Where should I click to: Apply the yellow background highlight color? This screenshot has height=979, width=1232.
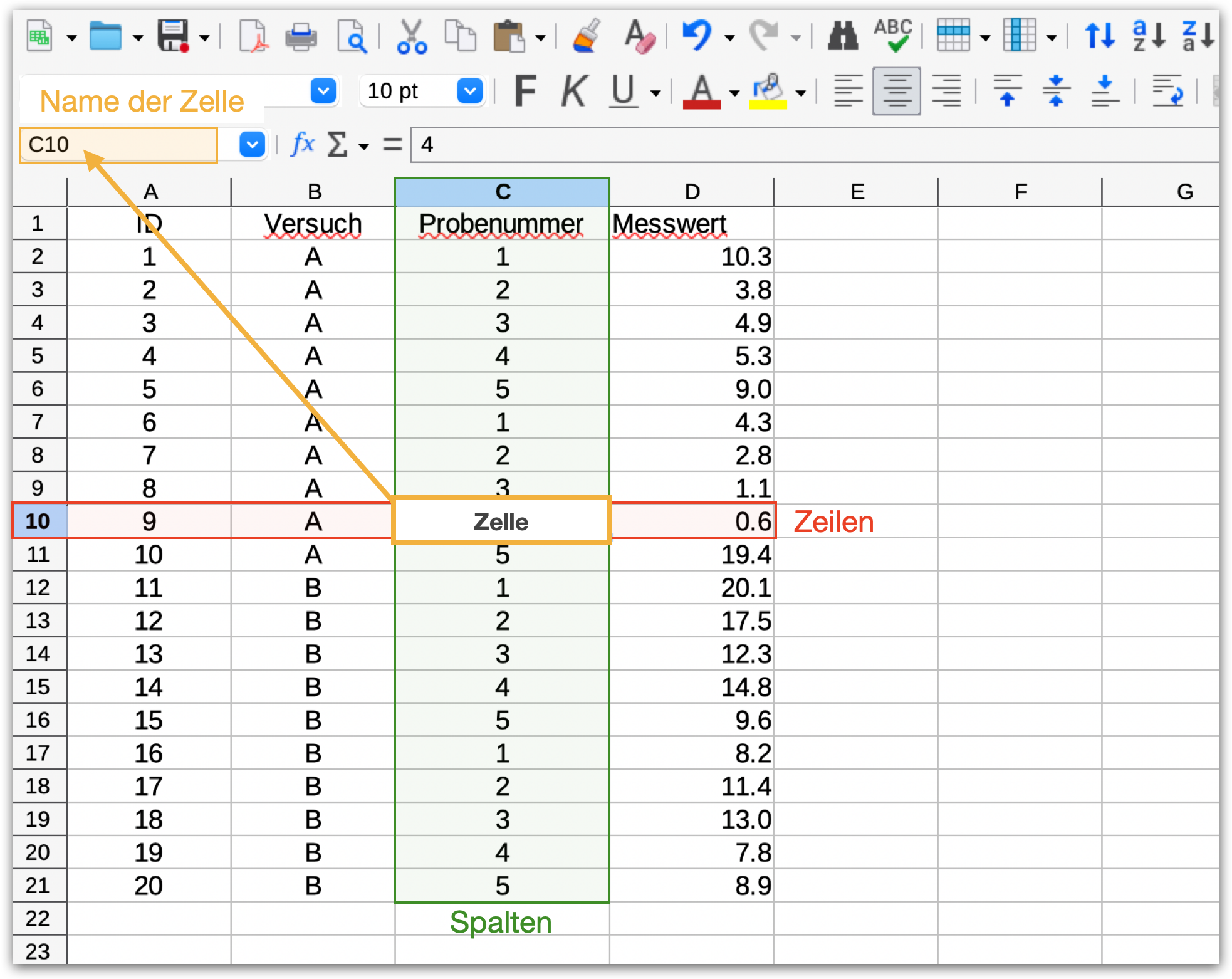(768, 92)
